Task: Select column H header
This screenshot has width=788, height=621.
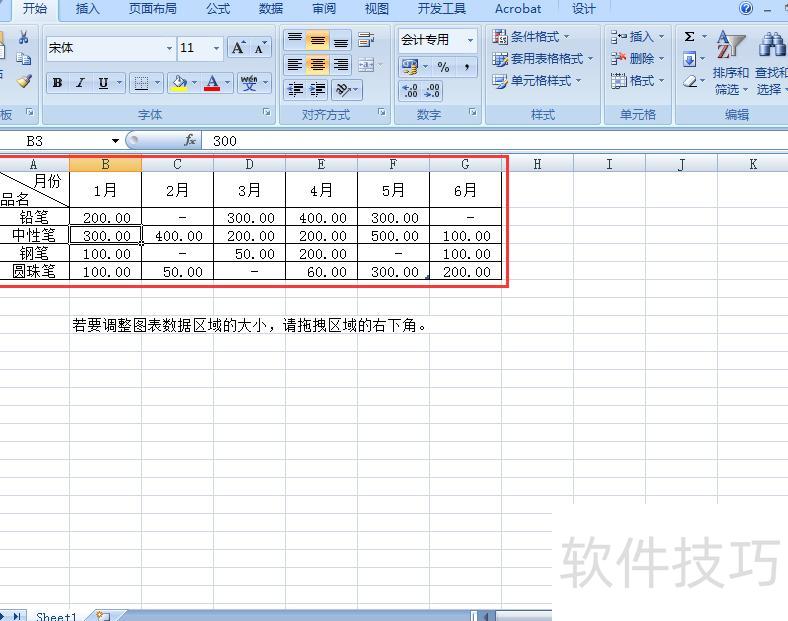Action: (537, 164)
